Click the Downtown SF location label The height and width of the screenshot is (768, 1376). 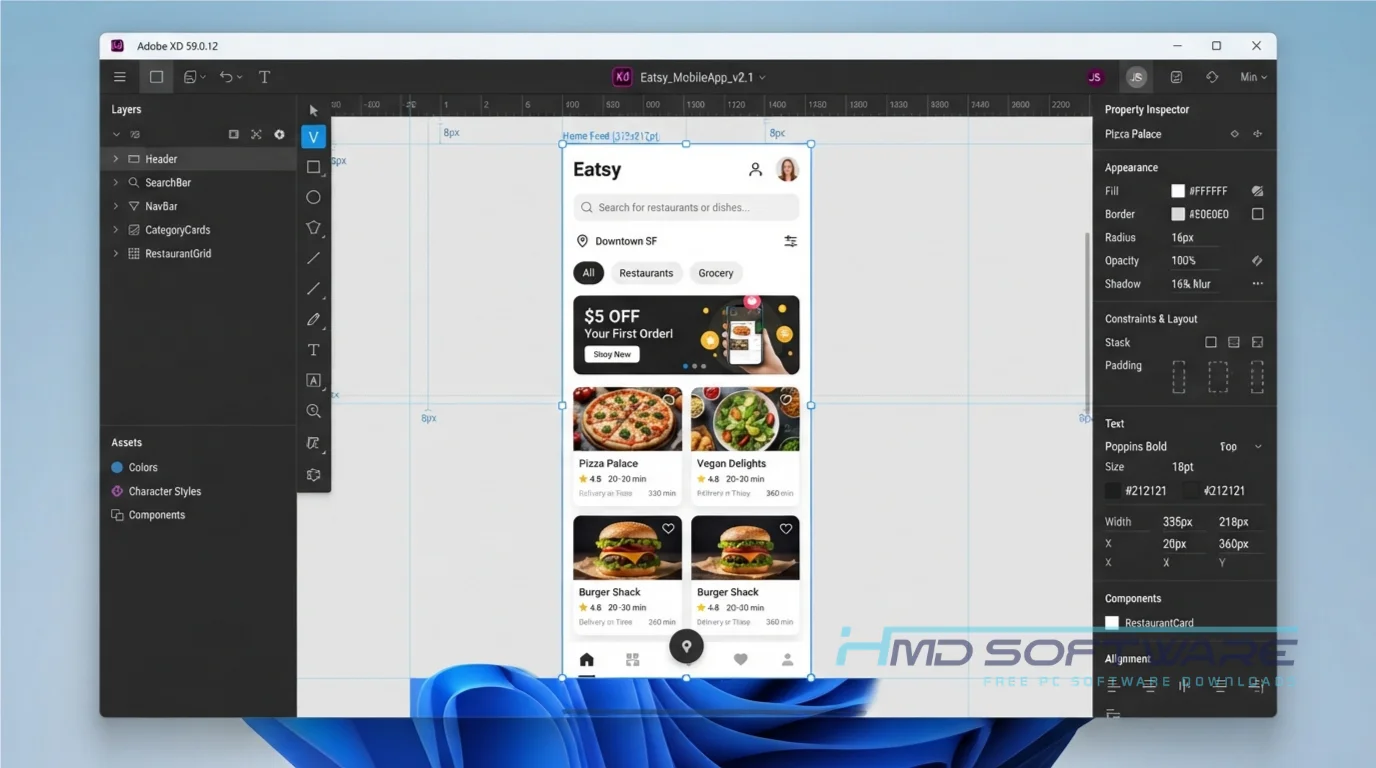point(626,241)
